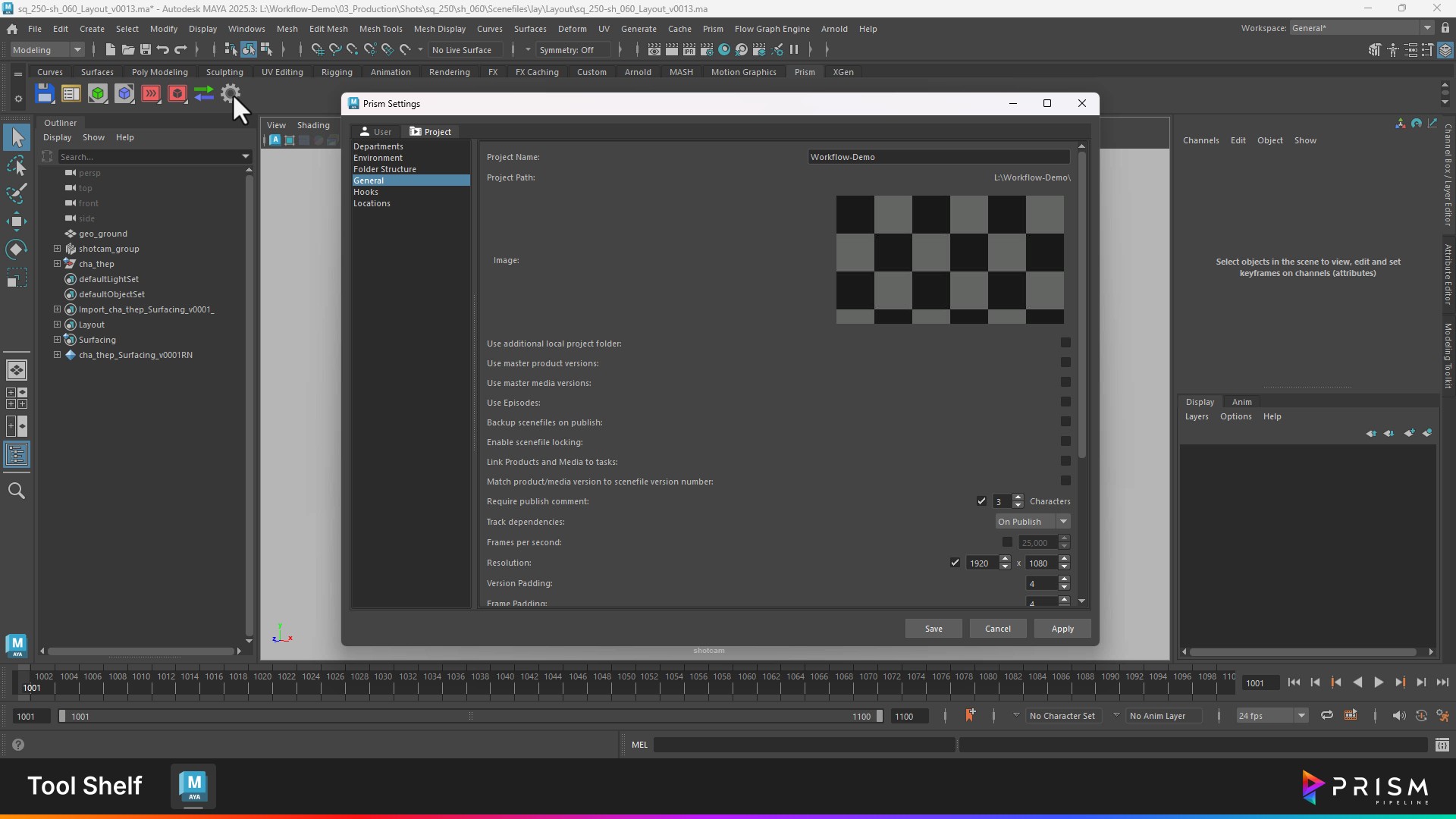Click the Prism save icon on shelf
Image resolution: width=1456 pixels, height=819 pixels.
(45, 93)
